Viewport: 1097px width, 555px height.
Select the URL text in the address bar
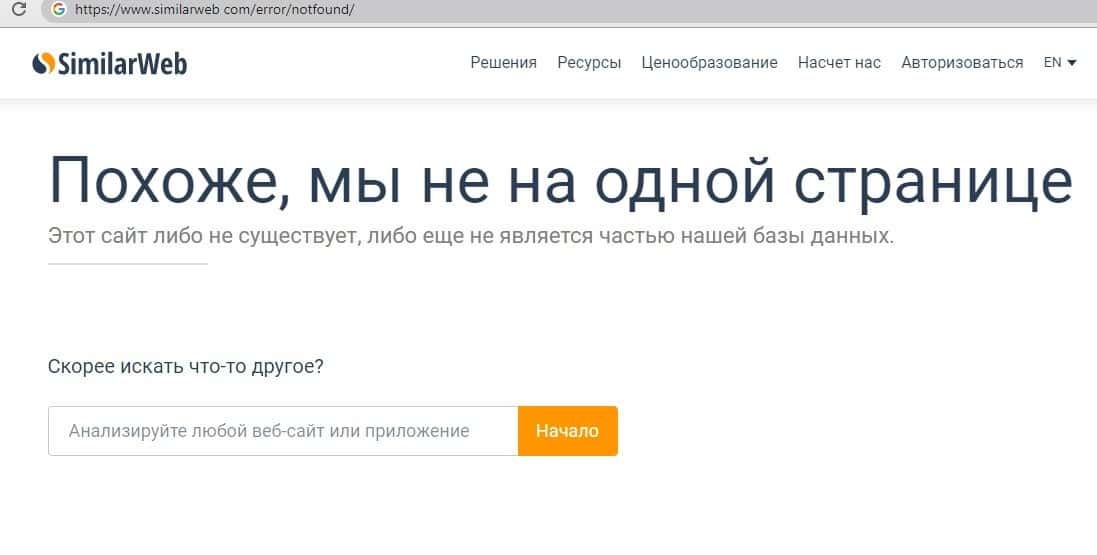(x=214, y=10)
